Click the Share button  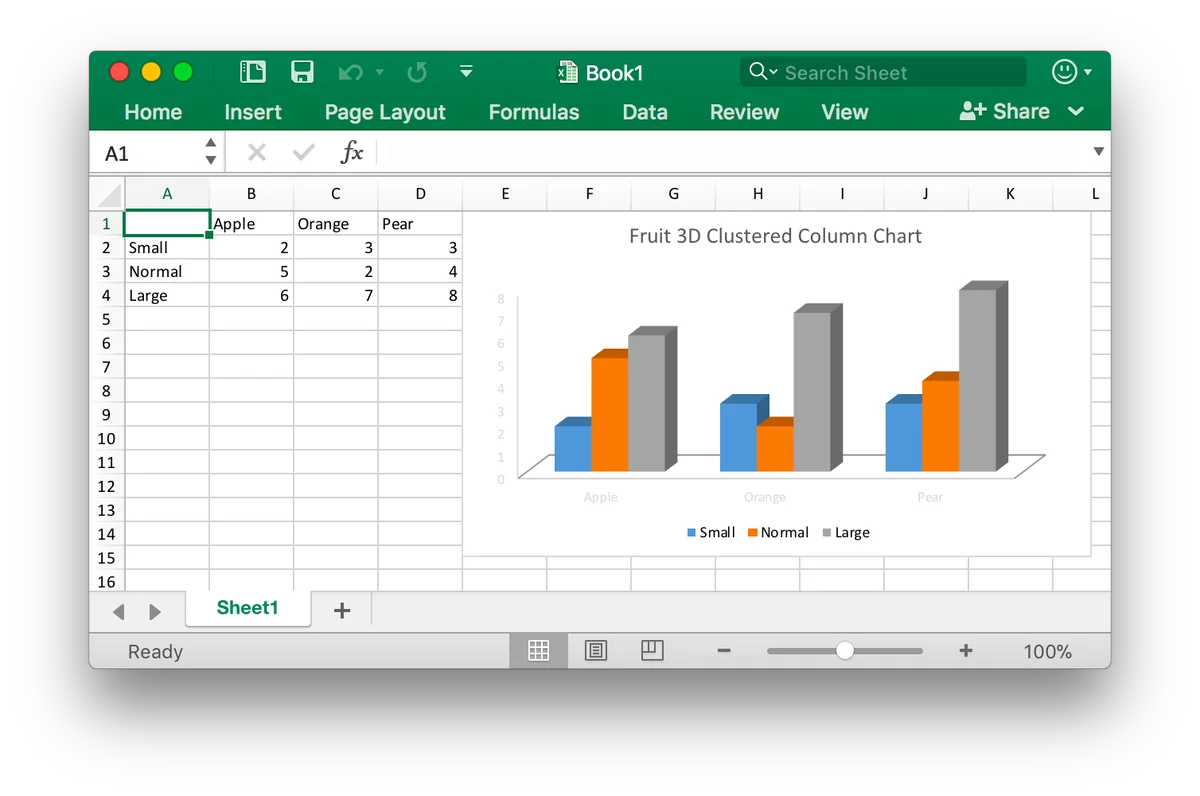pos(1005,112)
